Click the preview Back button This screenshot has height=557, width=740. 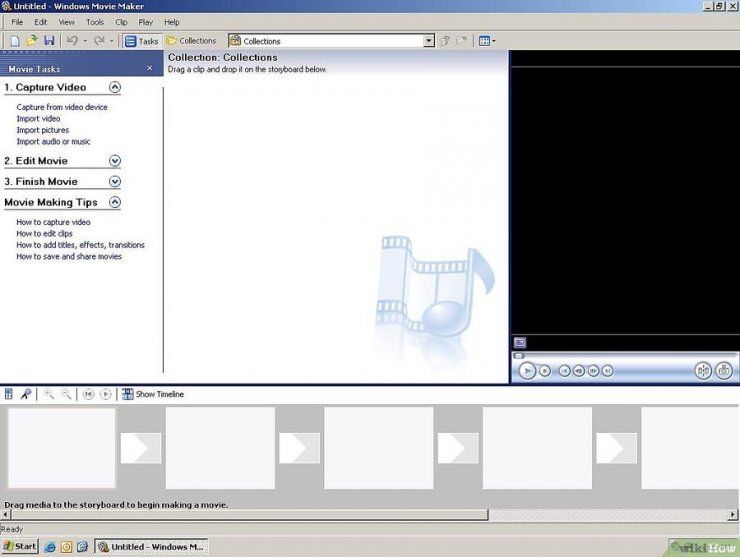click(x=564, y=371)
